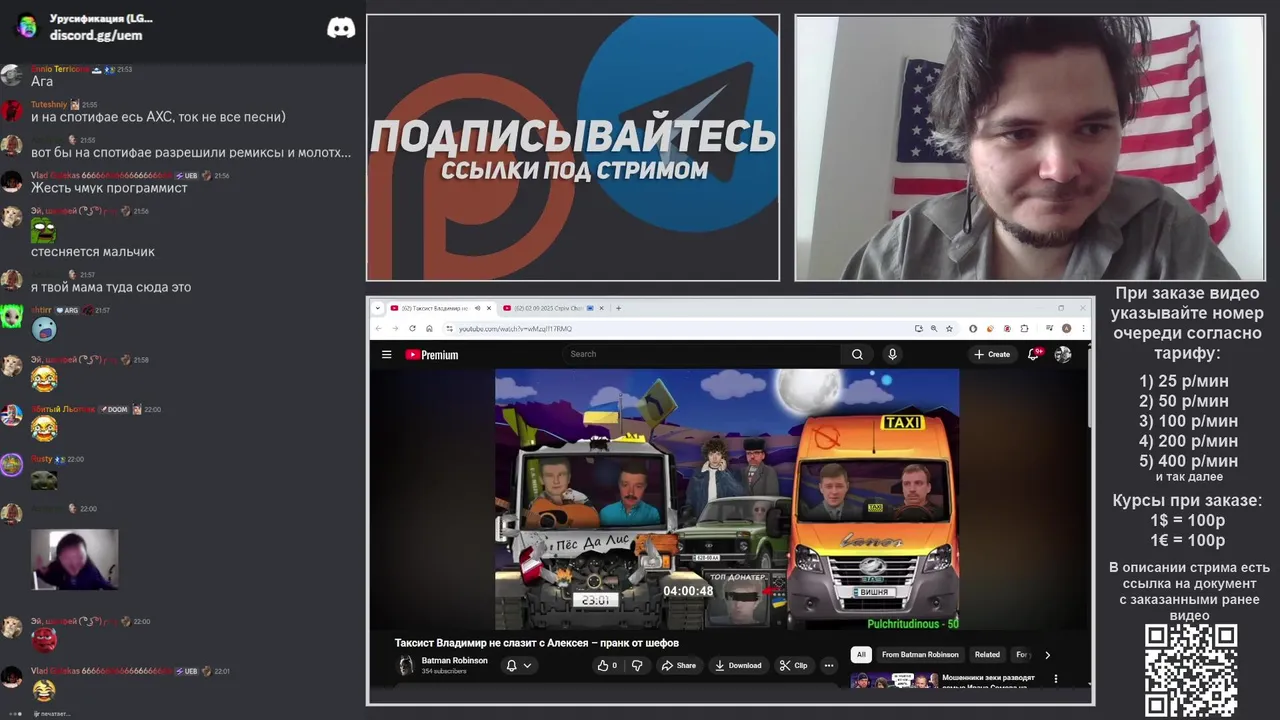
Task: Open a new browser tab with plus
Action: tap(618, 308)
